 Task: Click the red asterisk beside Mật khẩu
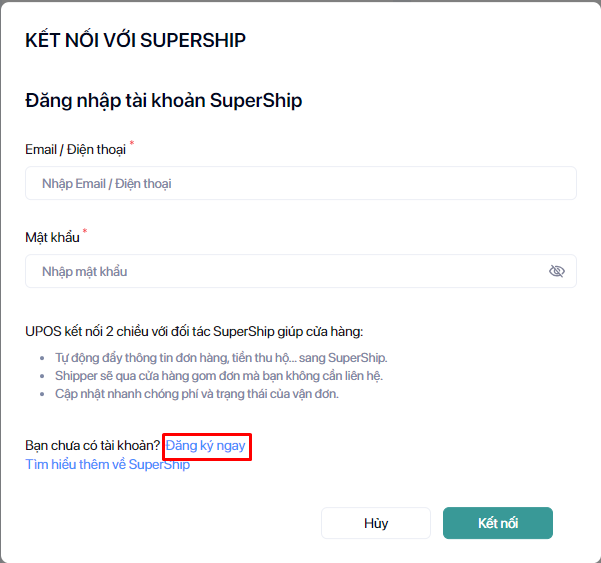pyautogui.click(x=85, y=232)
